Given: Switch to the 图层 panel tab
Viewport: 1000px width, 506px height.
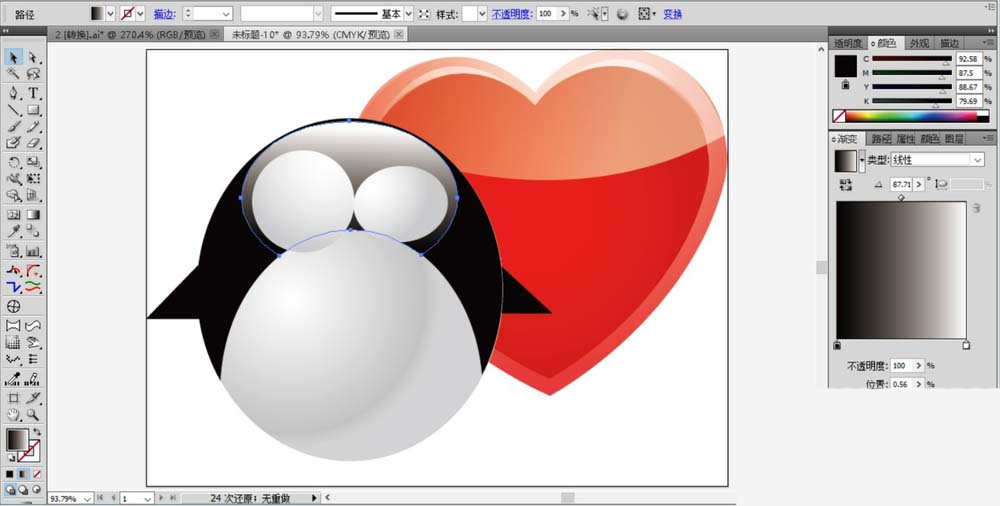Looking at the screenshot, I should pos(953,138).
